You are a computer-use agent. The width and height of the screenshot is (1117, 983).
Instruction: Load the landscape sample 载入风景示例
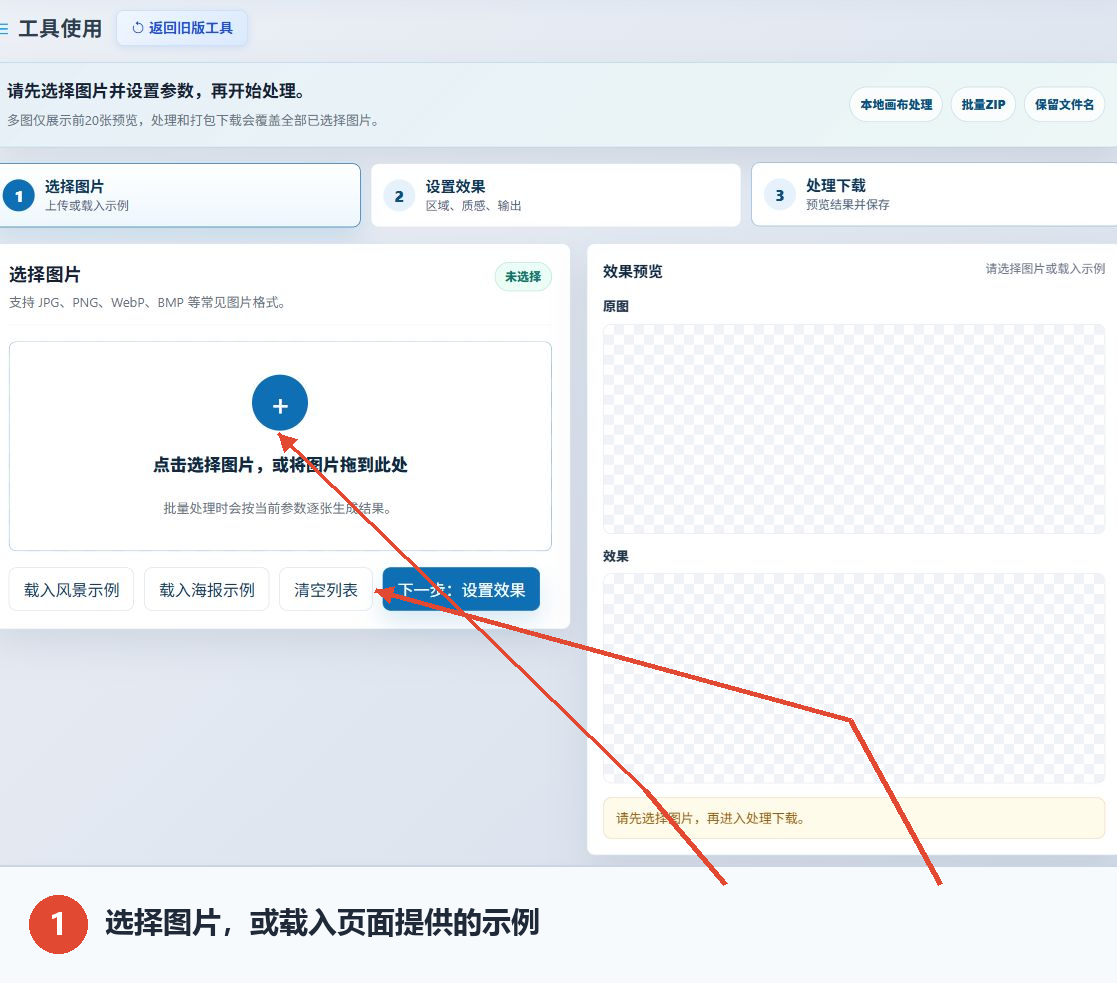click(x=71, y=589)
